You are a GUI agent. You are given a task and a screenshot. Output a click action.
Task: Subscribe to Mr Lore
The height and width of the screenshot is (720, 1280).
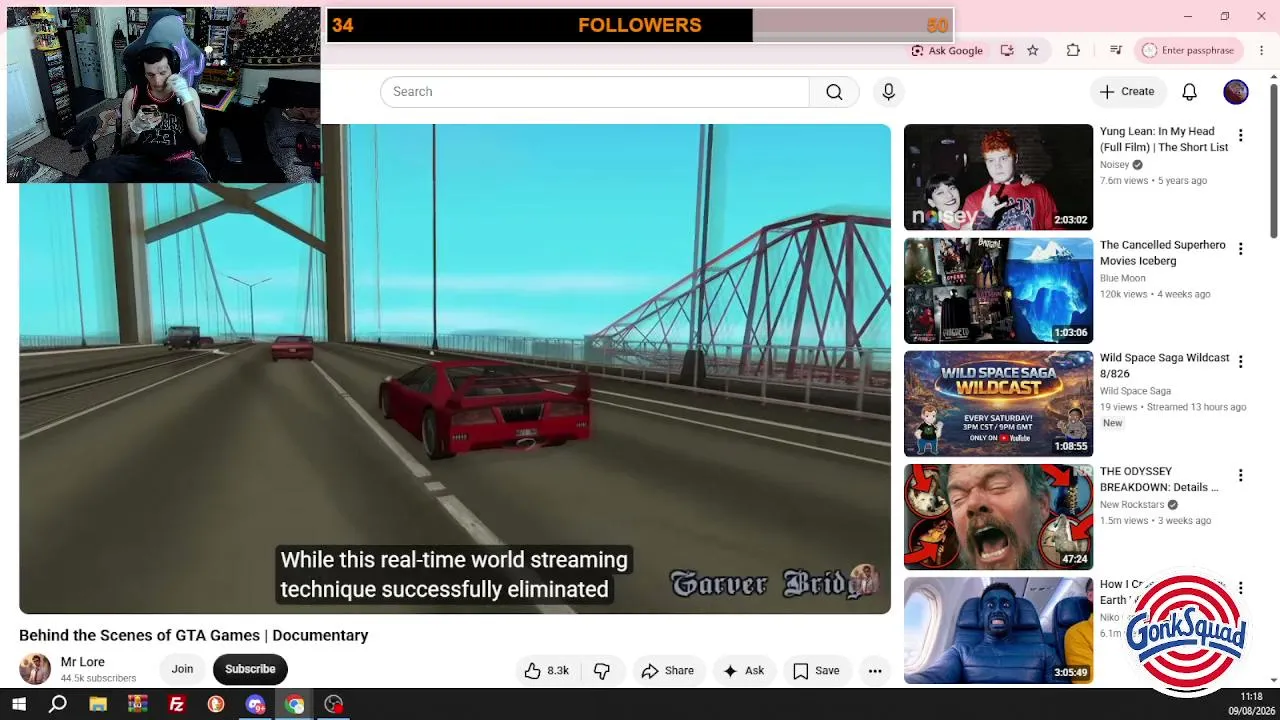[250, 669]
